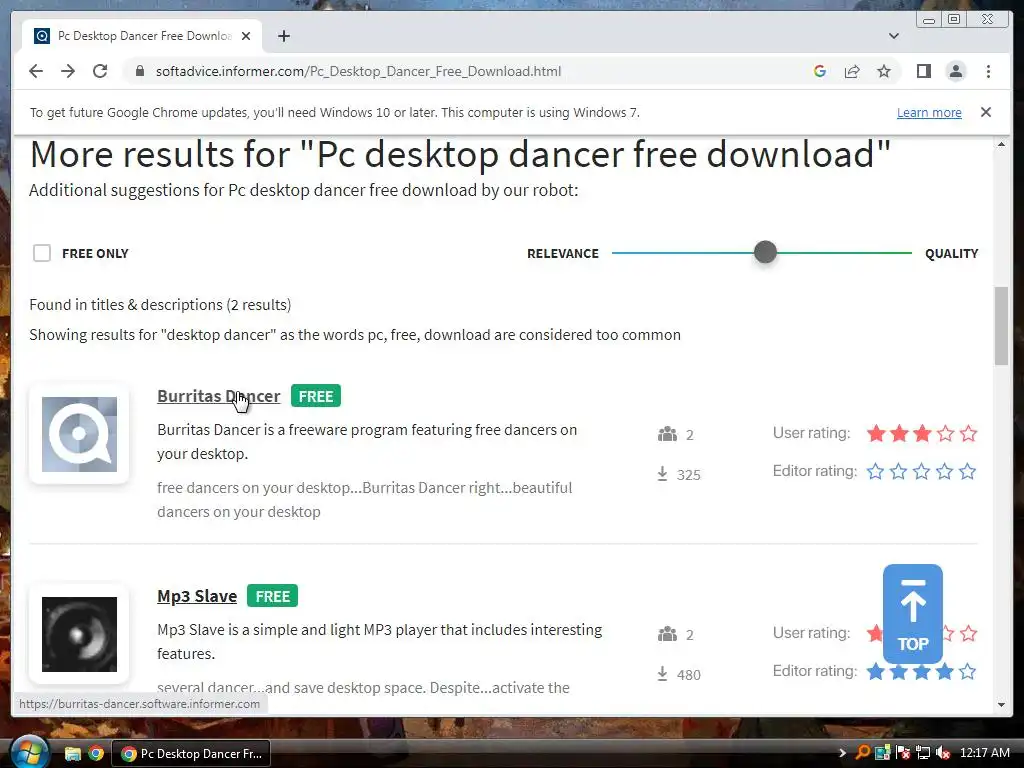Click the taskbar clock showing 12:17 AM

(984, 753)
